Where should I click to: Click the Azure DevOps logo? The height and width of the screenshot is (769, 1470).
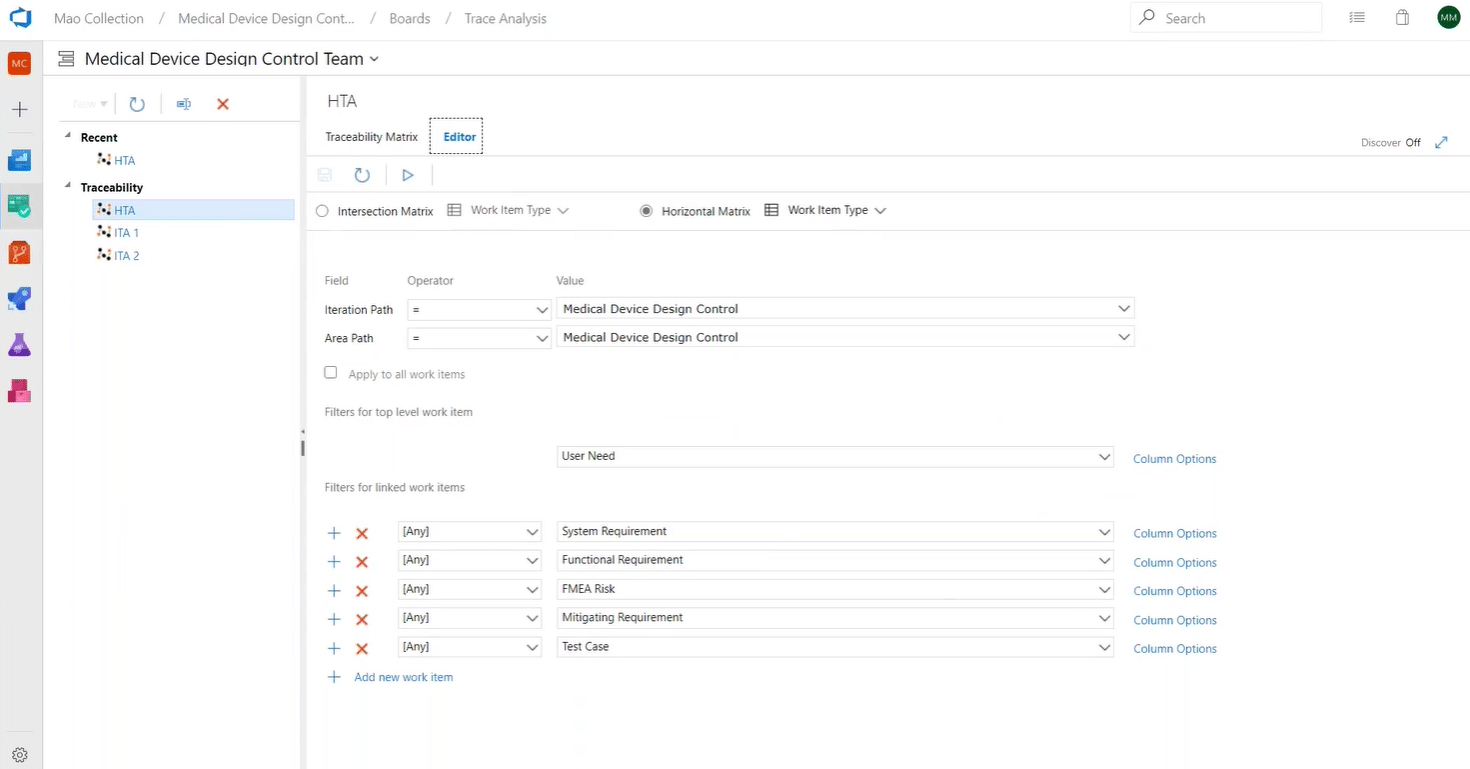(20, 17)
